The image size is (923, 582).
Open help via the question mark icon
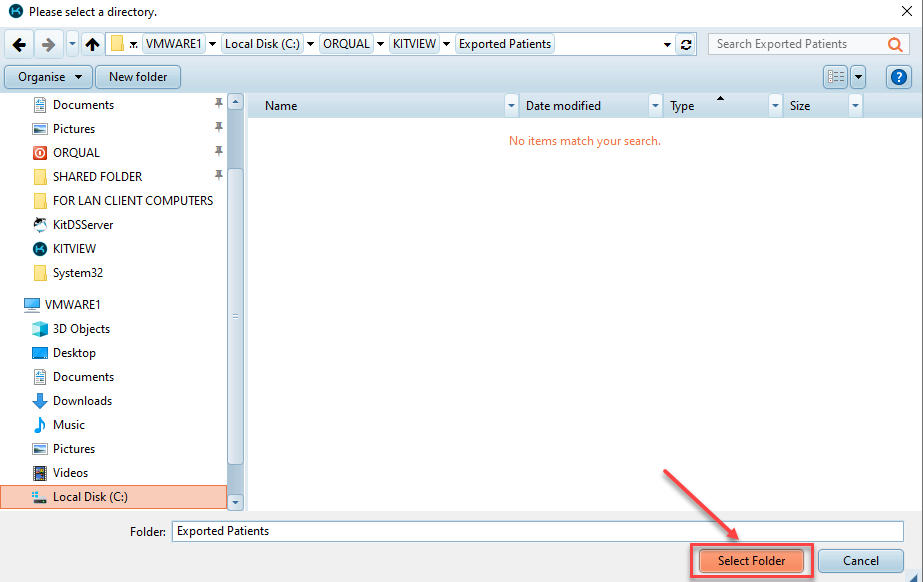coord(898,77)
